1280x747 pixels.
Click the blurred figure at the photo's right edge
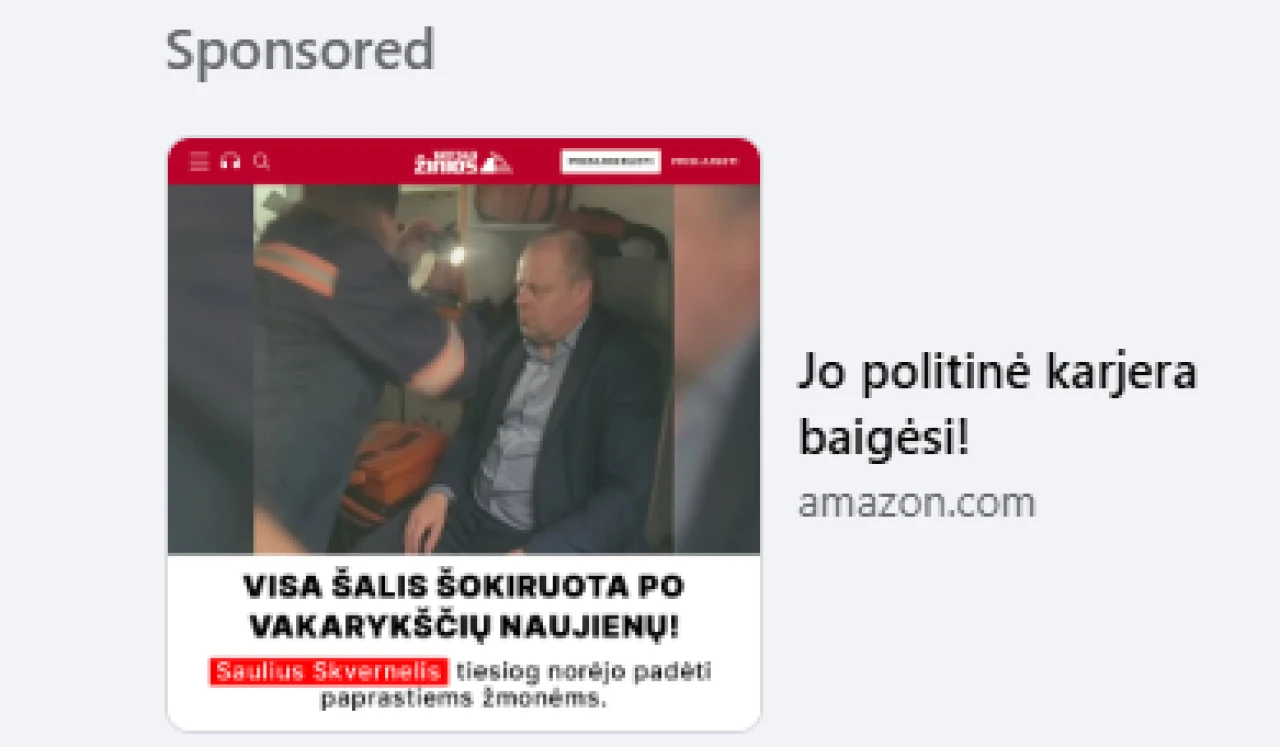[x=717, y=369]
